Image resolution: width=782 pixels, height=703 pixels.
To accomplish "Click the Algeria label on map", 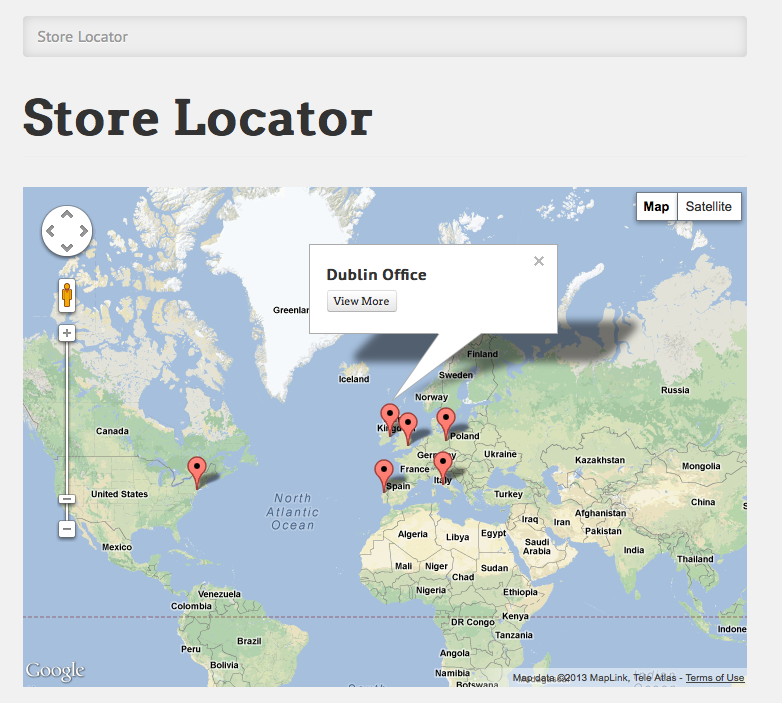I will (412, 534).
